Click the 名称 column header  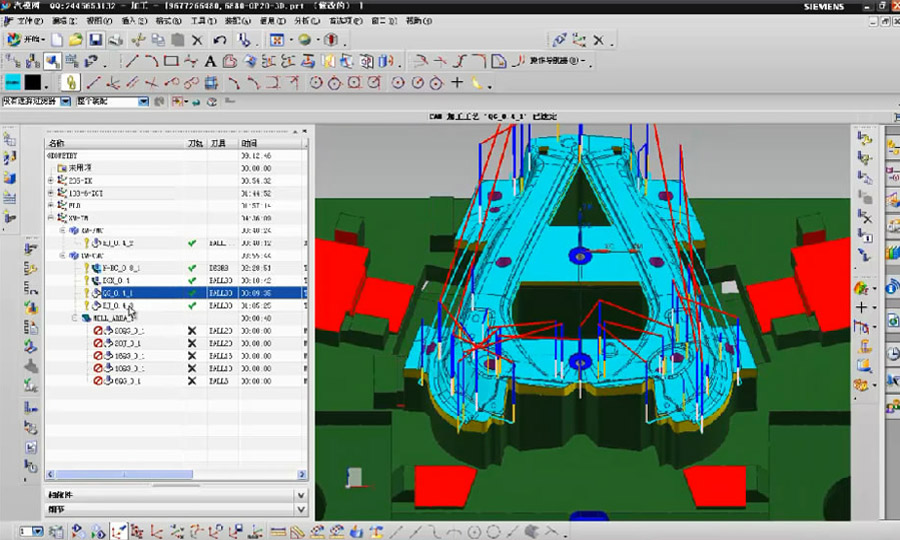click(57, 144)
